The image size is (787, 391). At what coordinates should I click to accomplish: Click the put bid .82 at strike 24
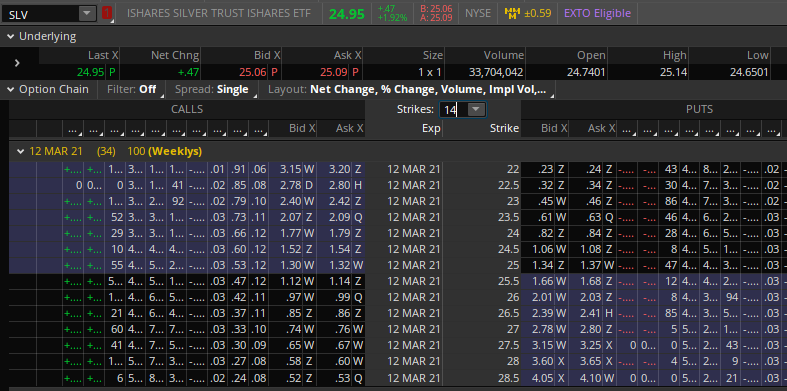(545, 233)
